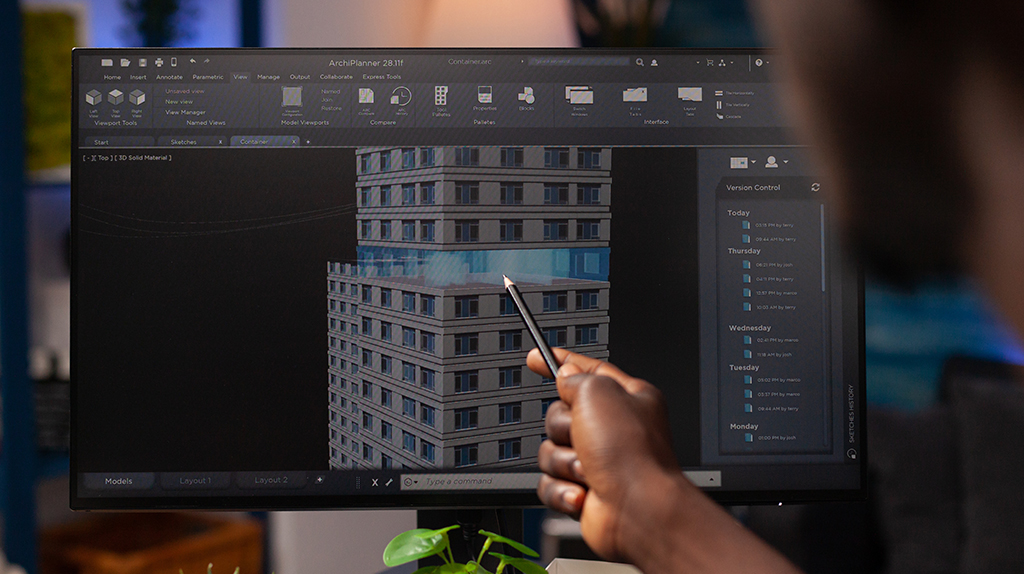Print the drawing with the printer icon
This screenshot has height=574, width=1024.
[159, 63]
